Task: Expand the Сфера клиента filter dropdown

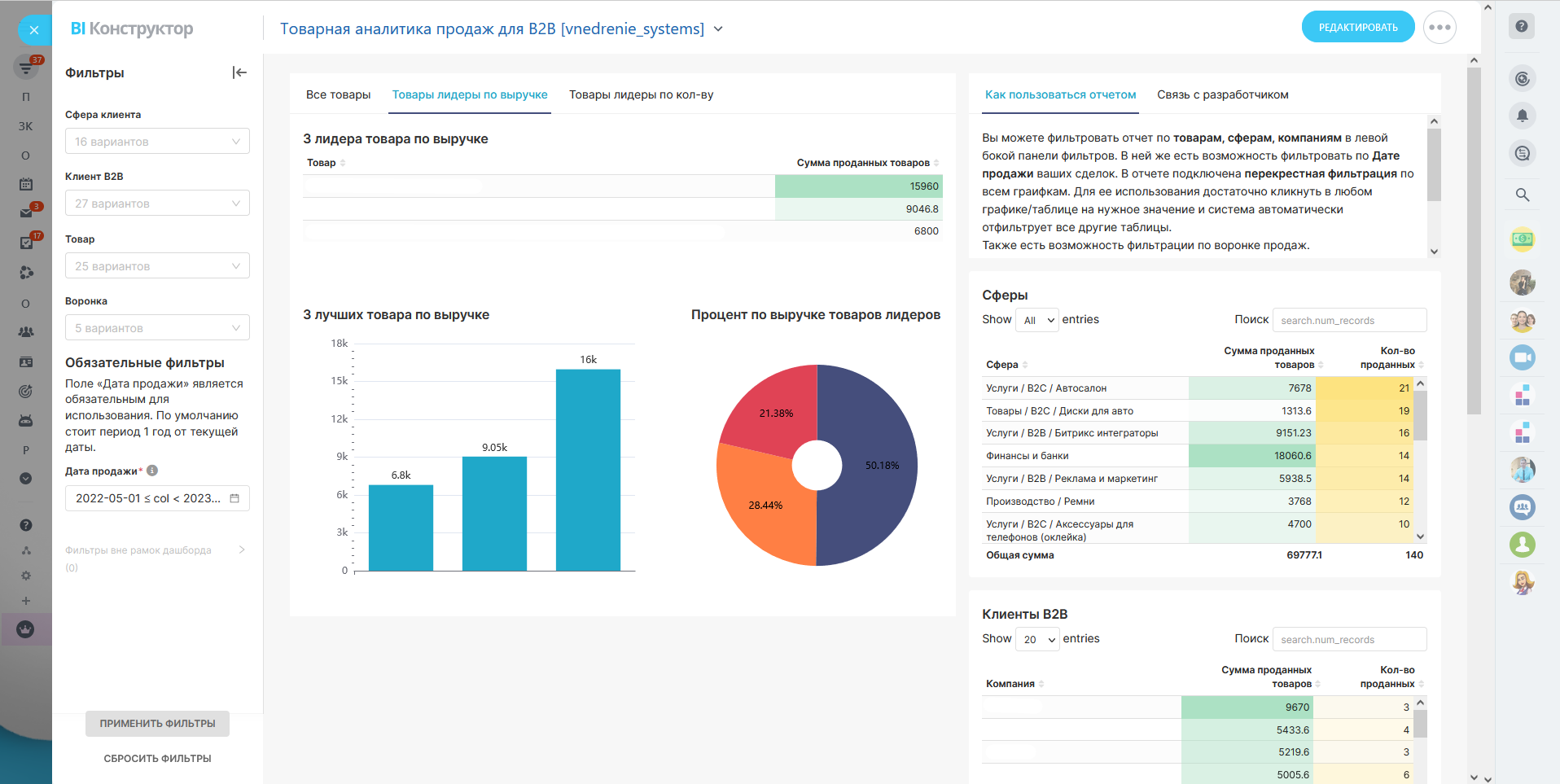Action: 157,142
